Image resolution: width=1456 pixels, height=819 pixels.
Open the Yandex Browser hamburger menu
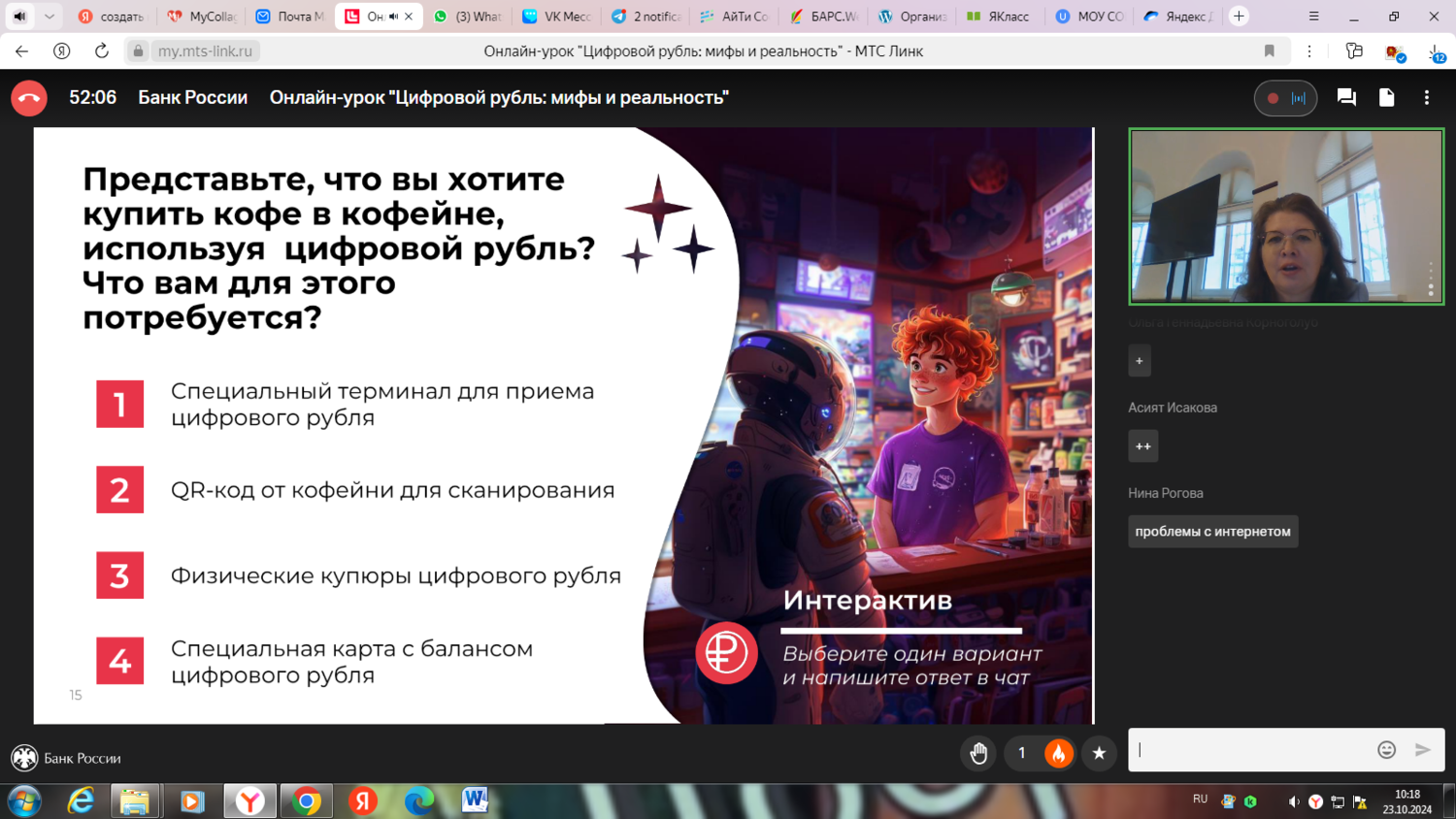(x=1313, y=16)
